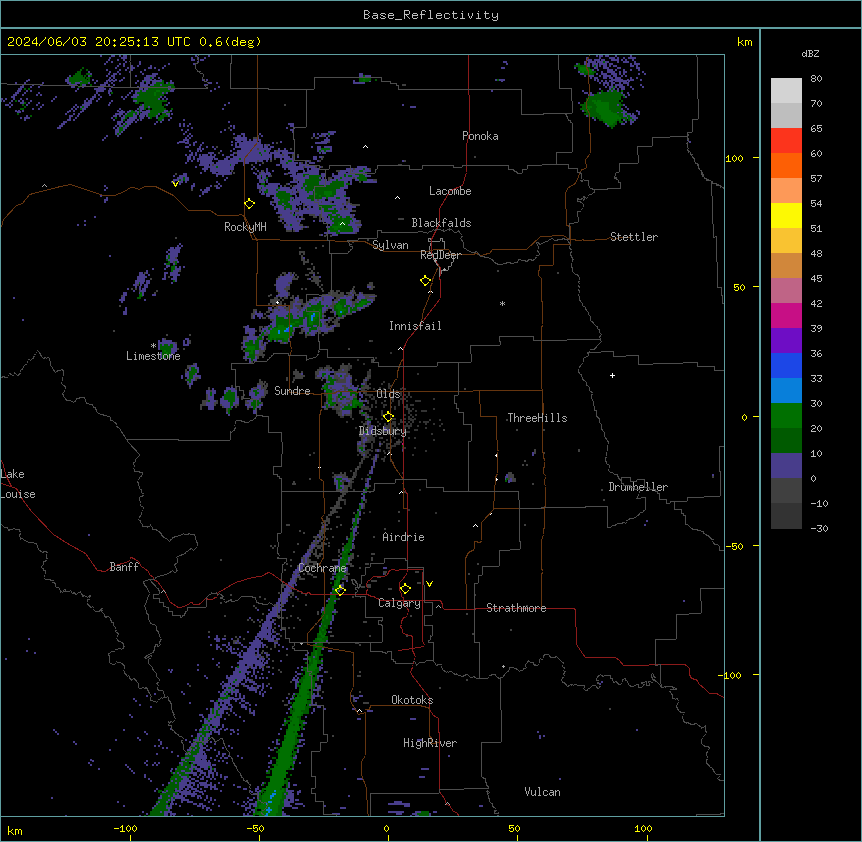Select the Strathmore label
Viewport: 862px width, 842px height.
coord(516,608)
